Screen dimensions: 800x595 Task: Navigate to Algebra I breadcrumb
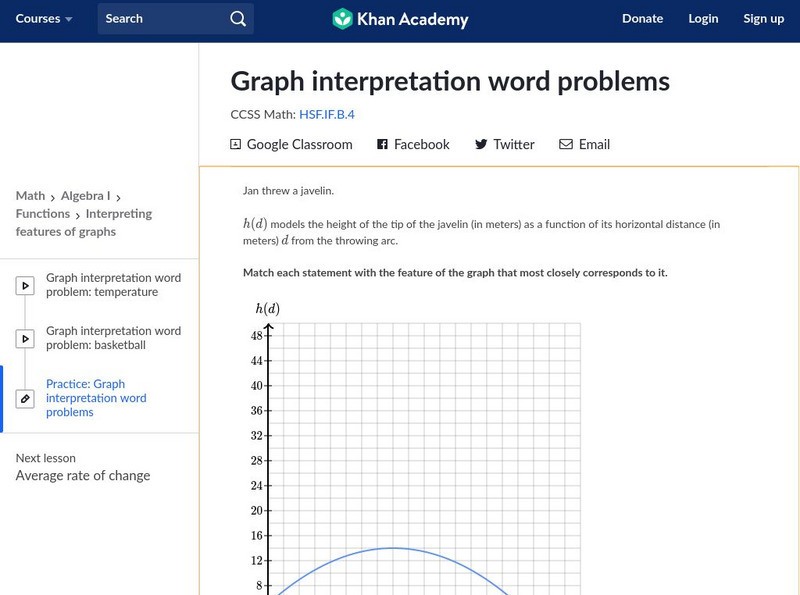click(x=86, y=196)
